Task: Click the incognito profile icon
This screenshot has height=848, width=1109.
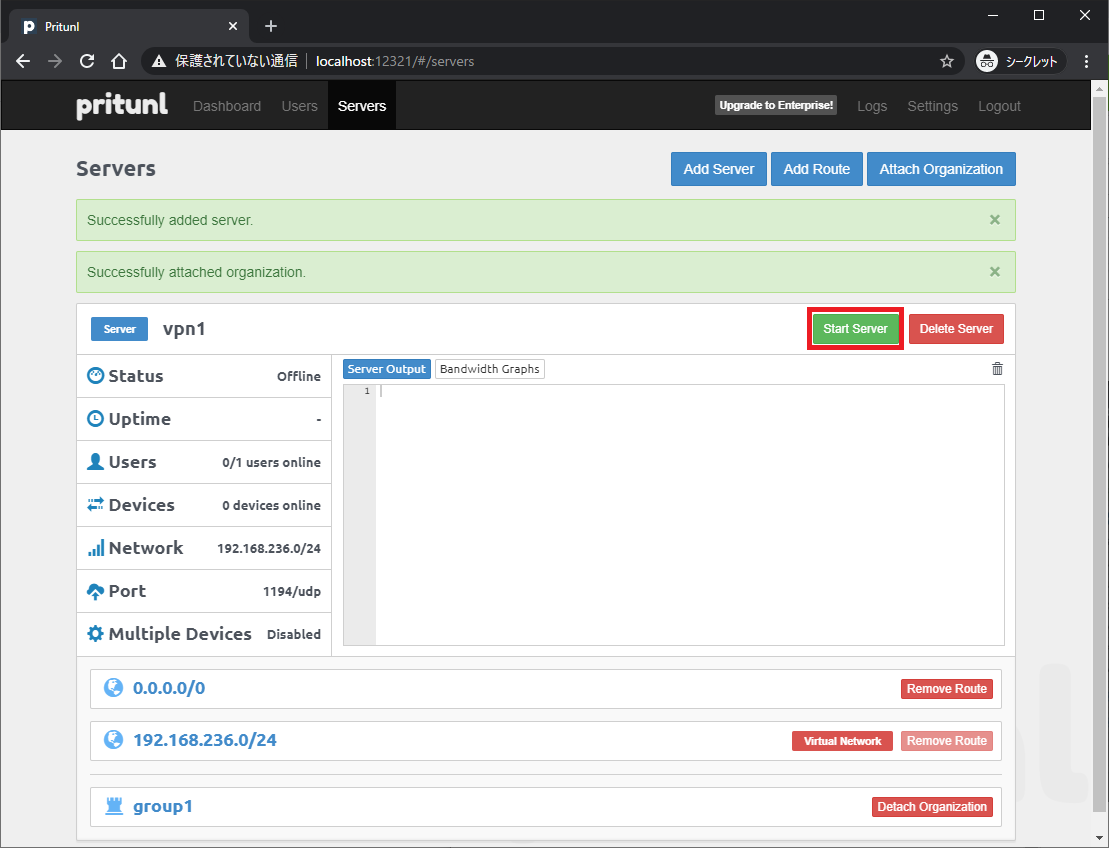Action: click(x=986, y=62)
